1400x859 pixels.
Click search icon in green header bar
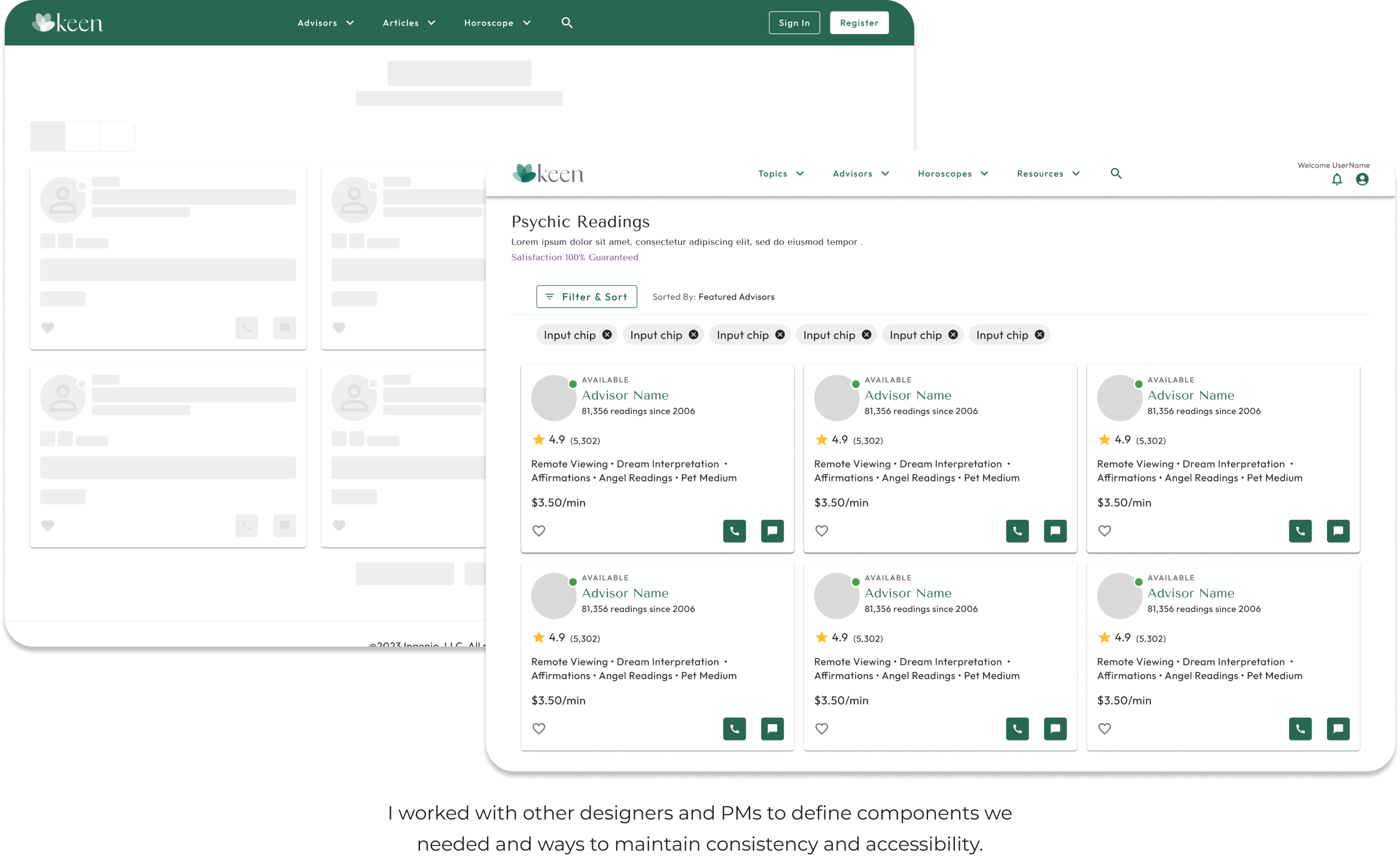click(x=567, y=23)
